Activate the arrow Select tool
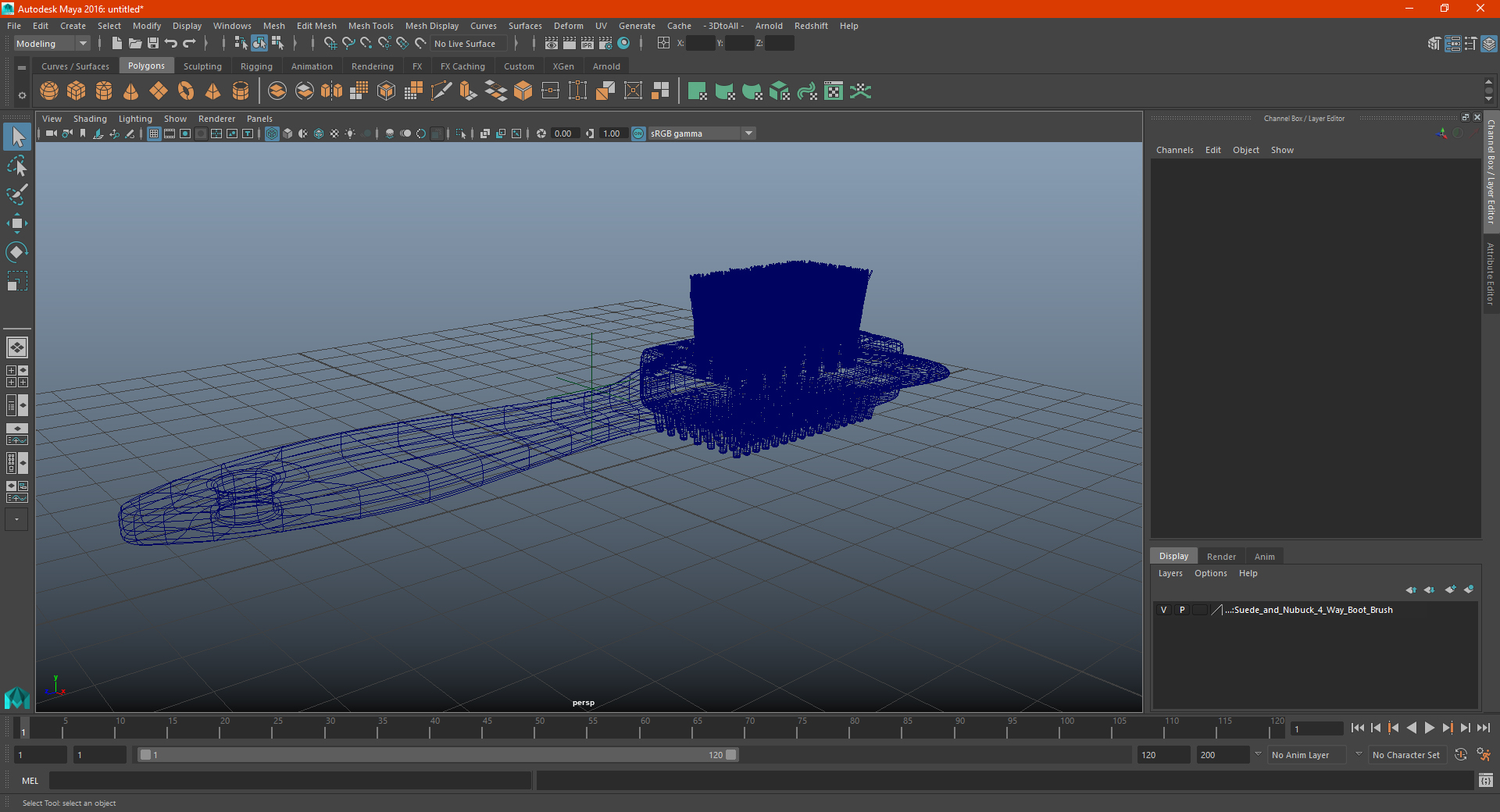Screen dimensions: 1500x812 point(16,137)
